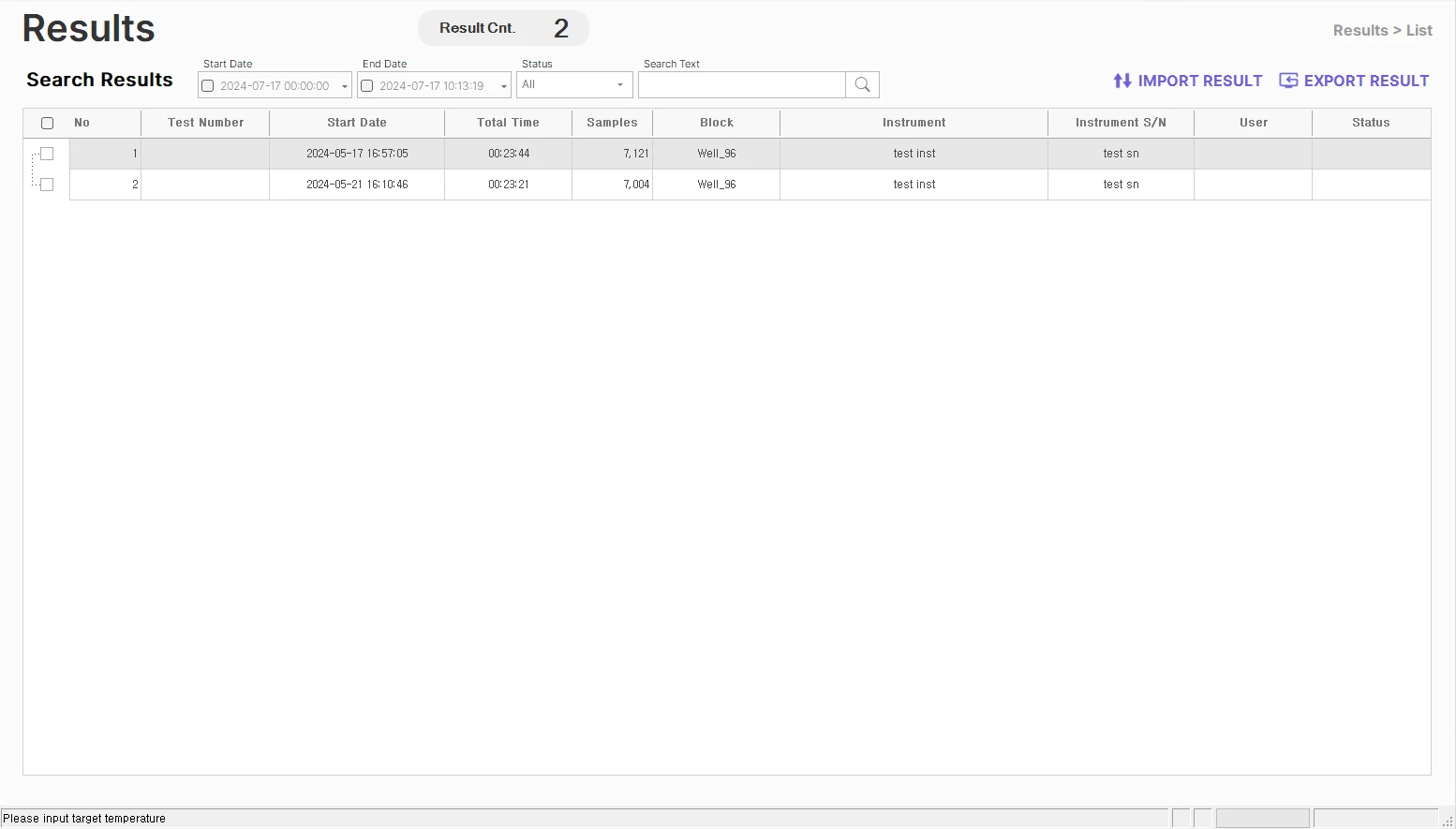Image resolution: width=1456 pixels, height=829 pixels.
Task: Sort by the Status column header
Action: 1371,123
